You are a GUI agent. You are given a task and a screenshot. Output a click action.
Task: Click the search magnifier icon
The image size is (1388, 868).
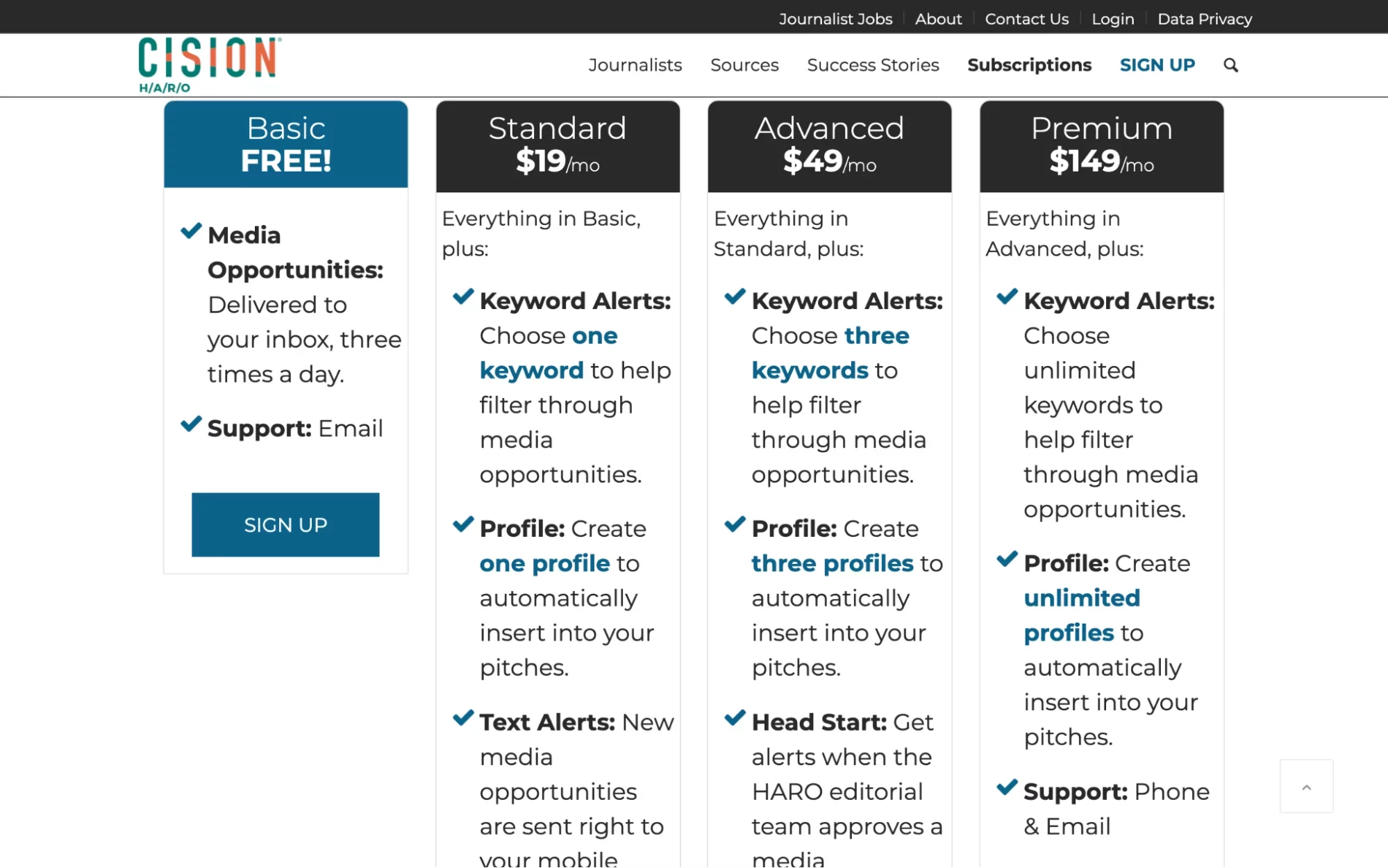(x=1230, y=65)
